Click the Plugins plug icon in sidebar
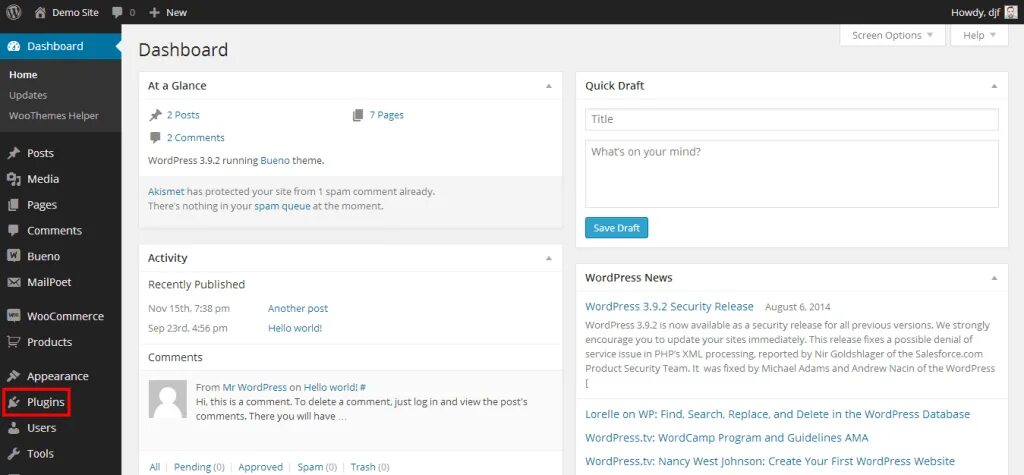1024x475 pixels. coord(14,402)
